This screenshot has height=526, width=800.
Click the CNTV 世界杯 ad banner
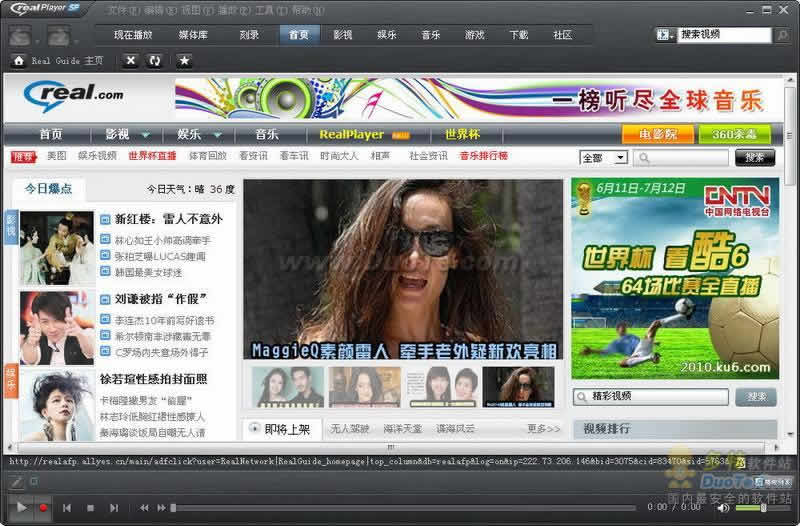(675, 279)
